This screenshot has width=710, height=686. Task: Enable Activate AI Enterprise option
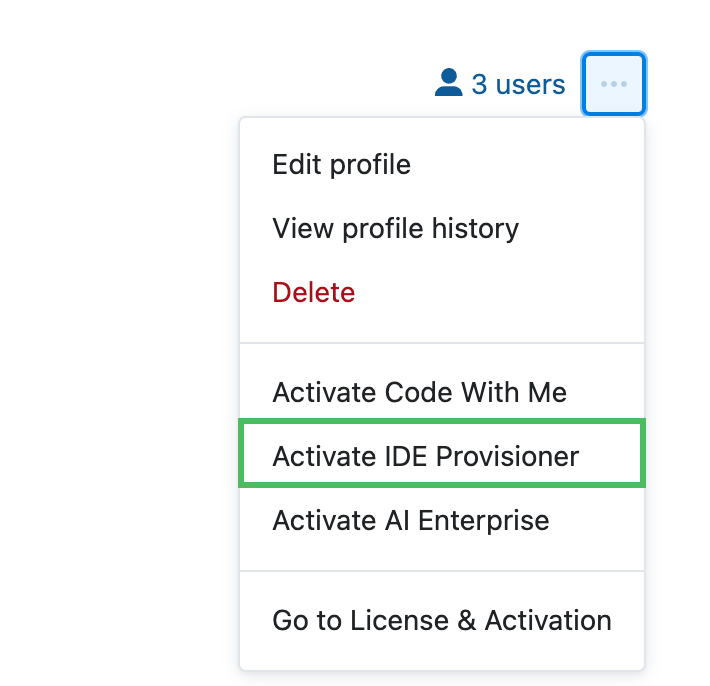coord(410,520)
